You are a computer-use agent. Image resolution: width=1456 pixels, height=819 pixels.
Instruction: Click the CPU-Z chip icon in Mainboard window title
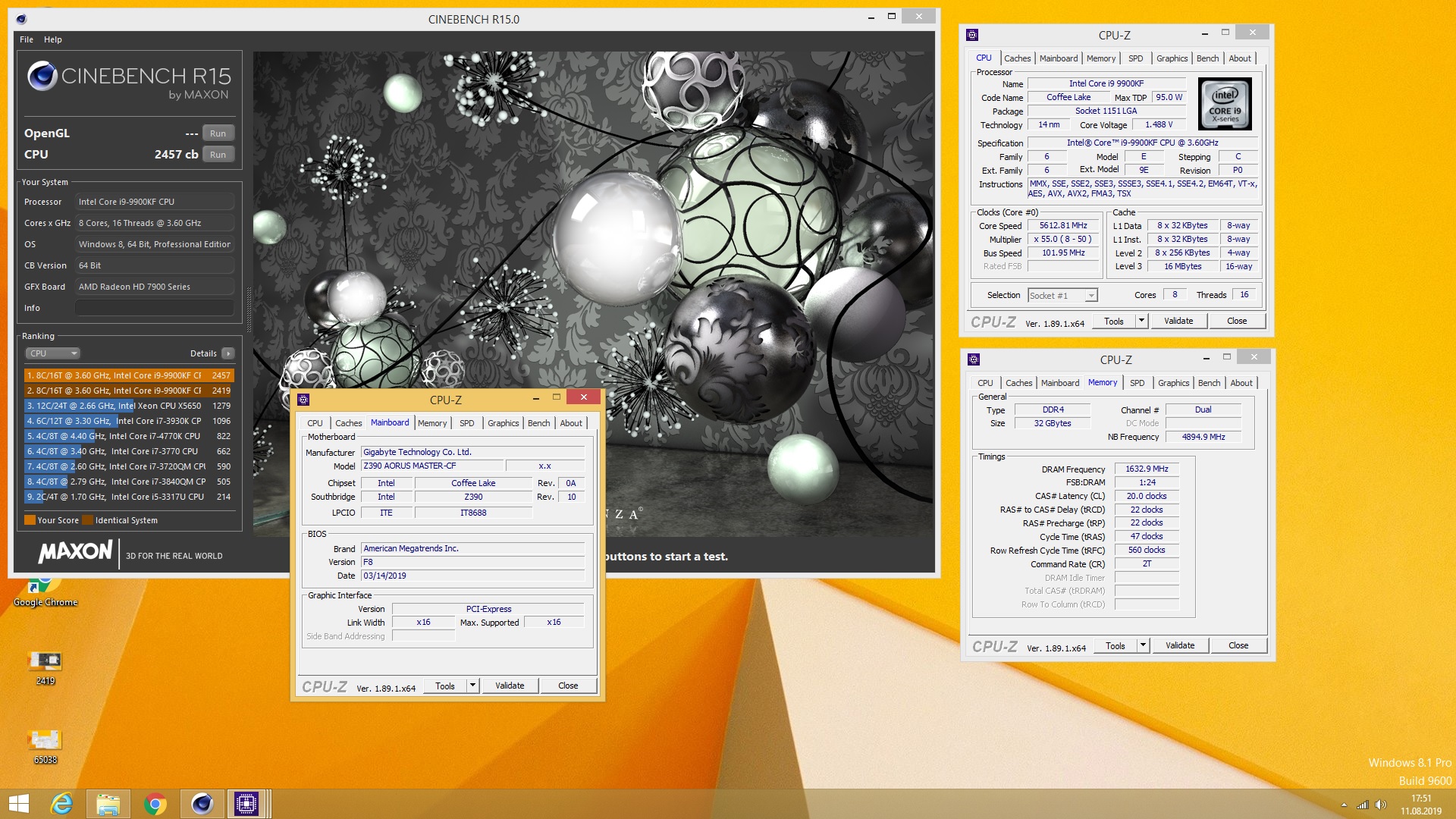click(x=303, y=400)
